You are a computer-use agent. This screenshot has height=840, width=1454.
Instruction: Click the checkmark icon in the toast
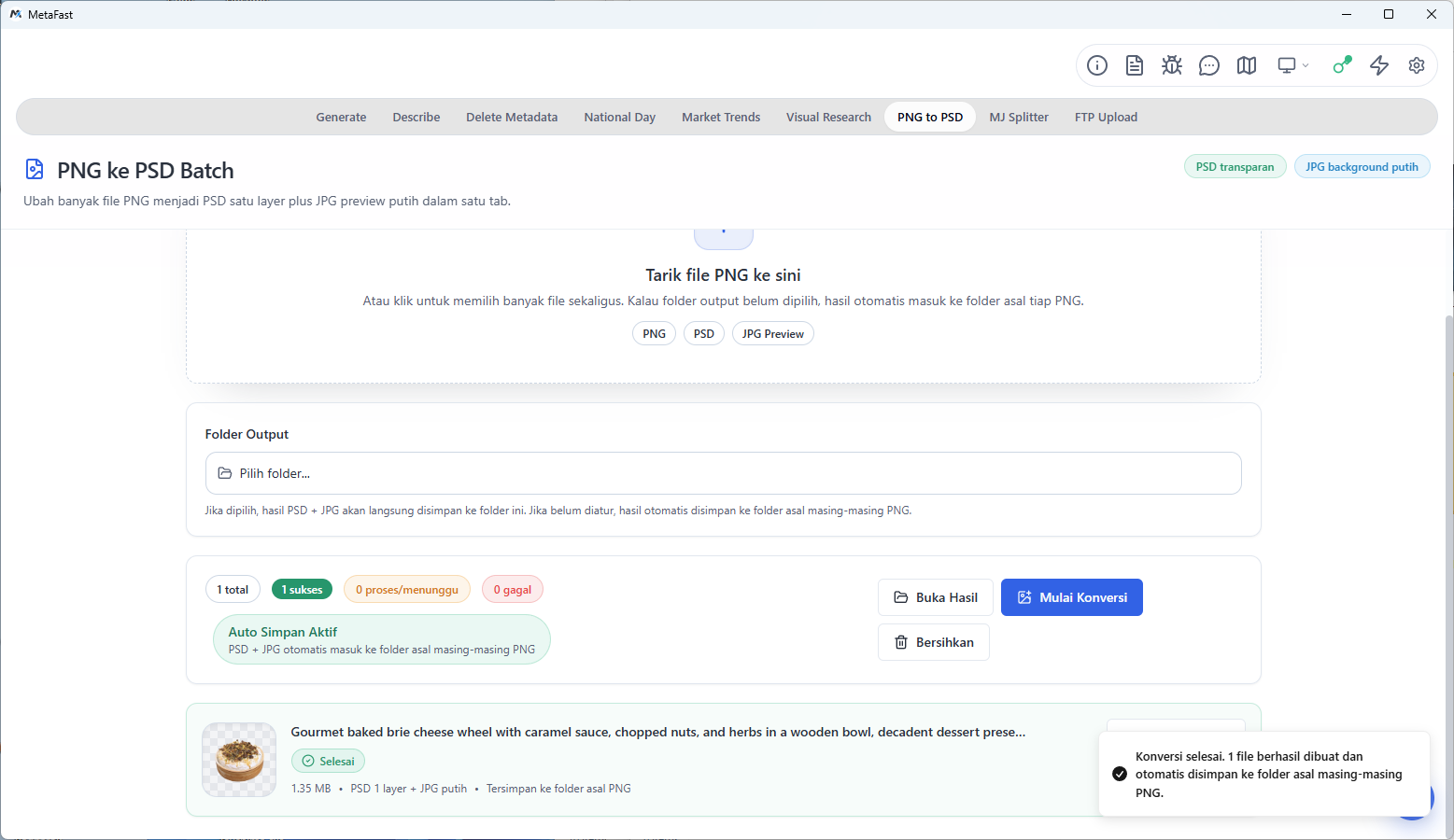(1120, 774)
